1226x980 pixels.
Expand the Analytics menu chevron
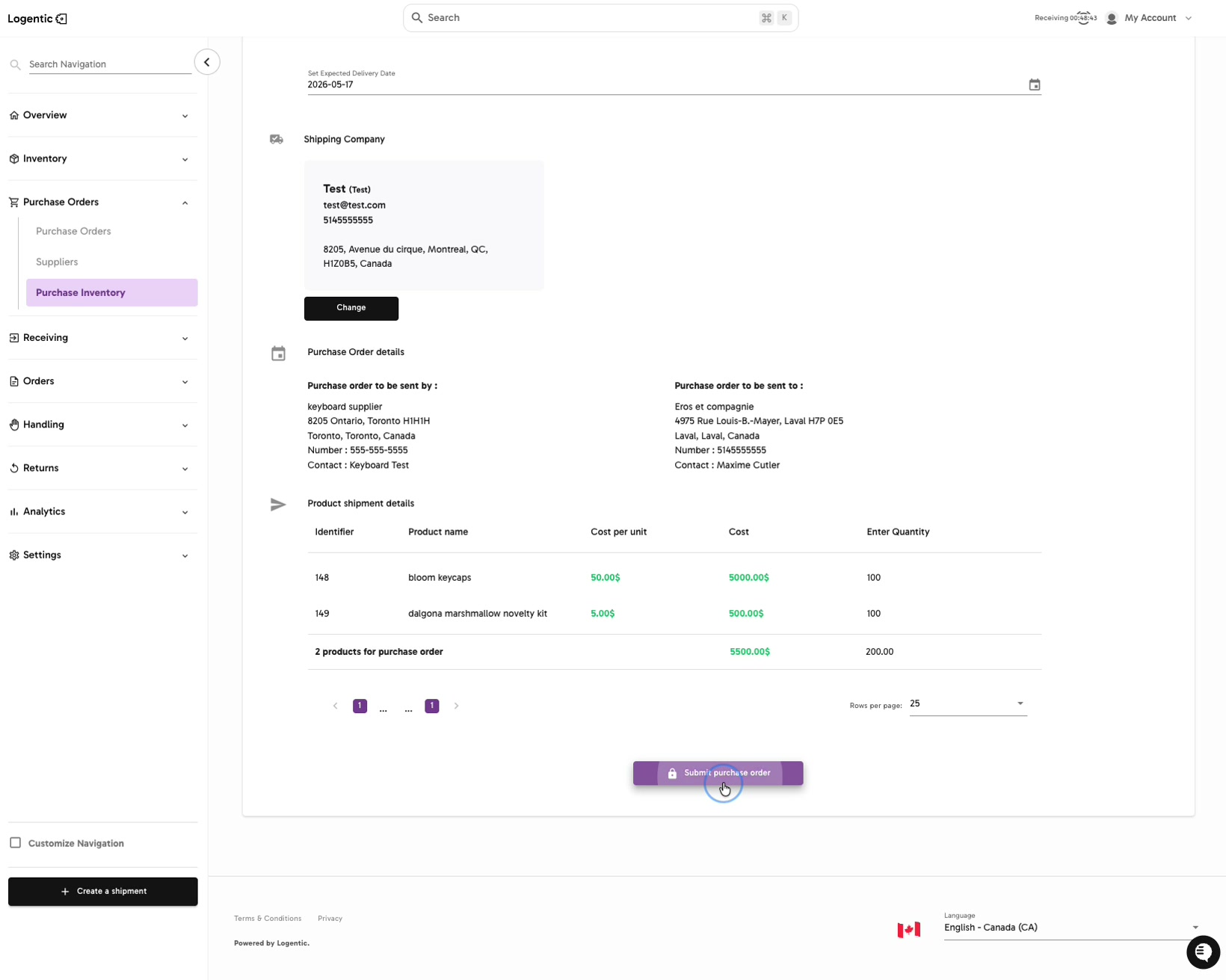point(185,512)
